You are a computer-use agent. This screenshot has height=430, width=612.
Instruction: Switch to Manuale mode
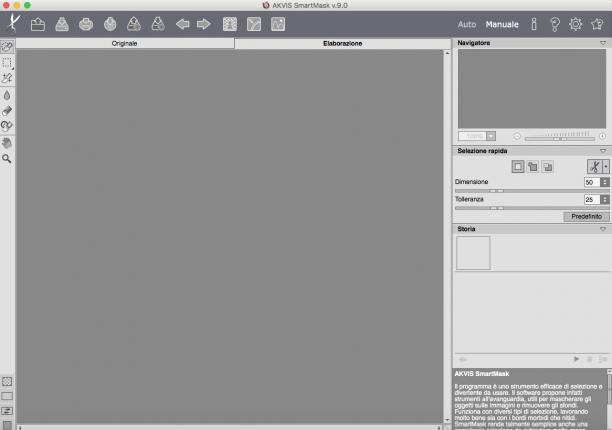tap(502, 25)
